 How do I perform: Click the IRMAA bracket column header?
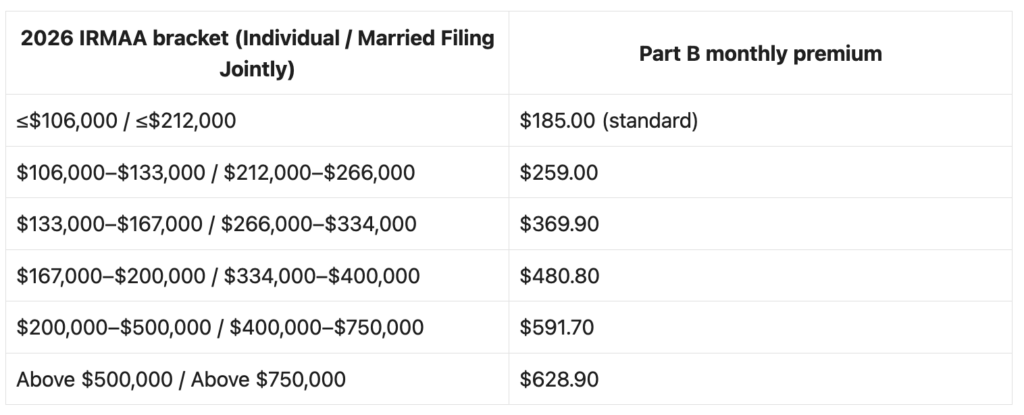click(257, 53)
